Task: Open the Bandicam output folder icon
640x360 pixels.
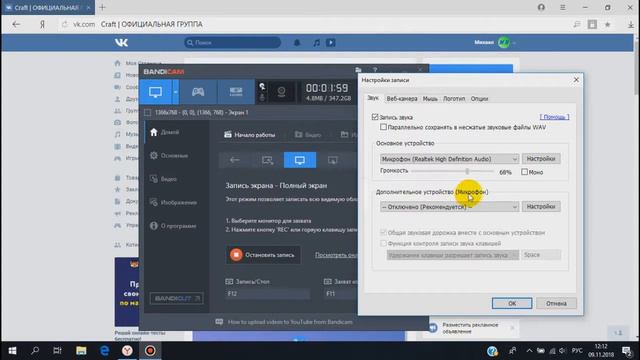Action: [358, 70]
